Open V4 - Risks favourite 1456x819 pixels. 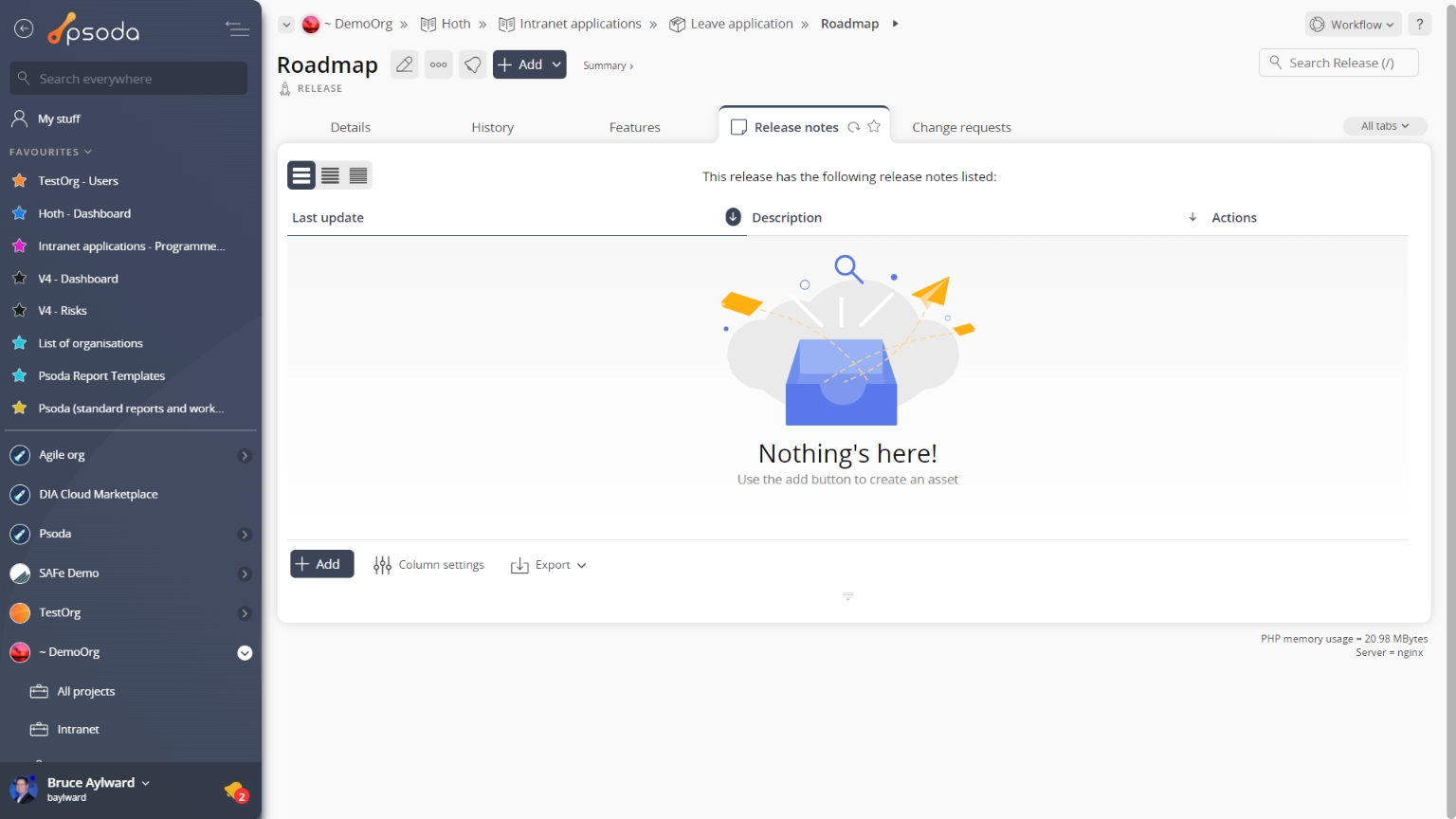(x=62, y=311)
